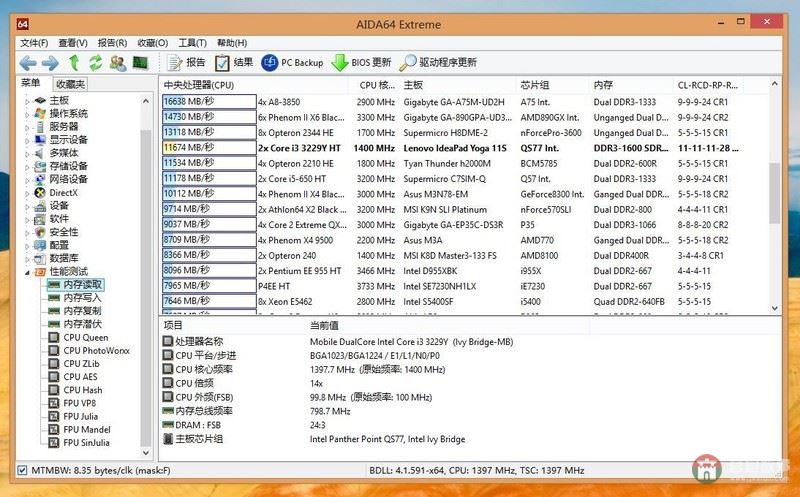Select CPU Queen benchmark
Image resolution: width=800 pixels, height=497 pixels.
tap(85, 337)
